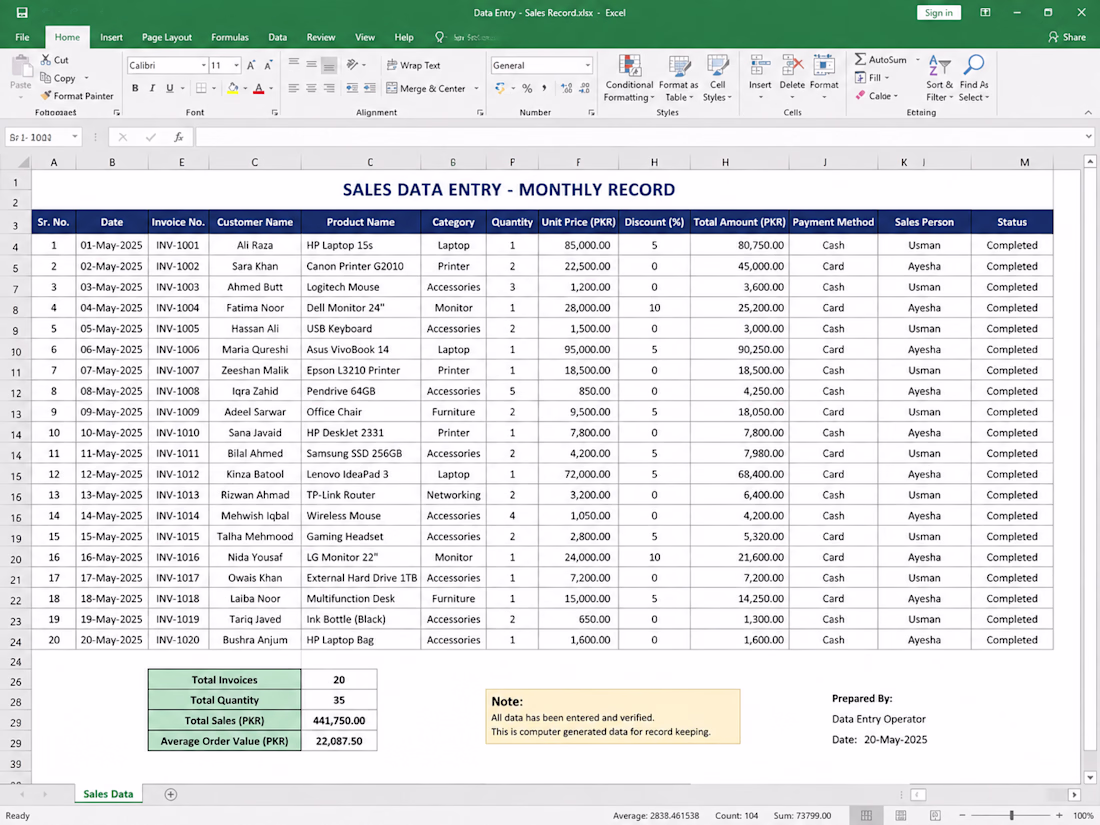Expand the Merge & Center dropdown arrow
Screen dimensions: 1100x825
click(476, 88)
